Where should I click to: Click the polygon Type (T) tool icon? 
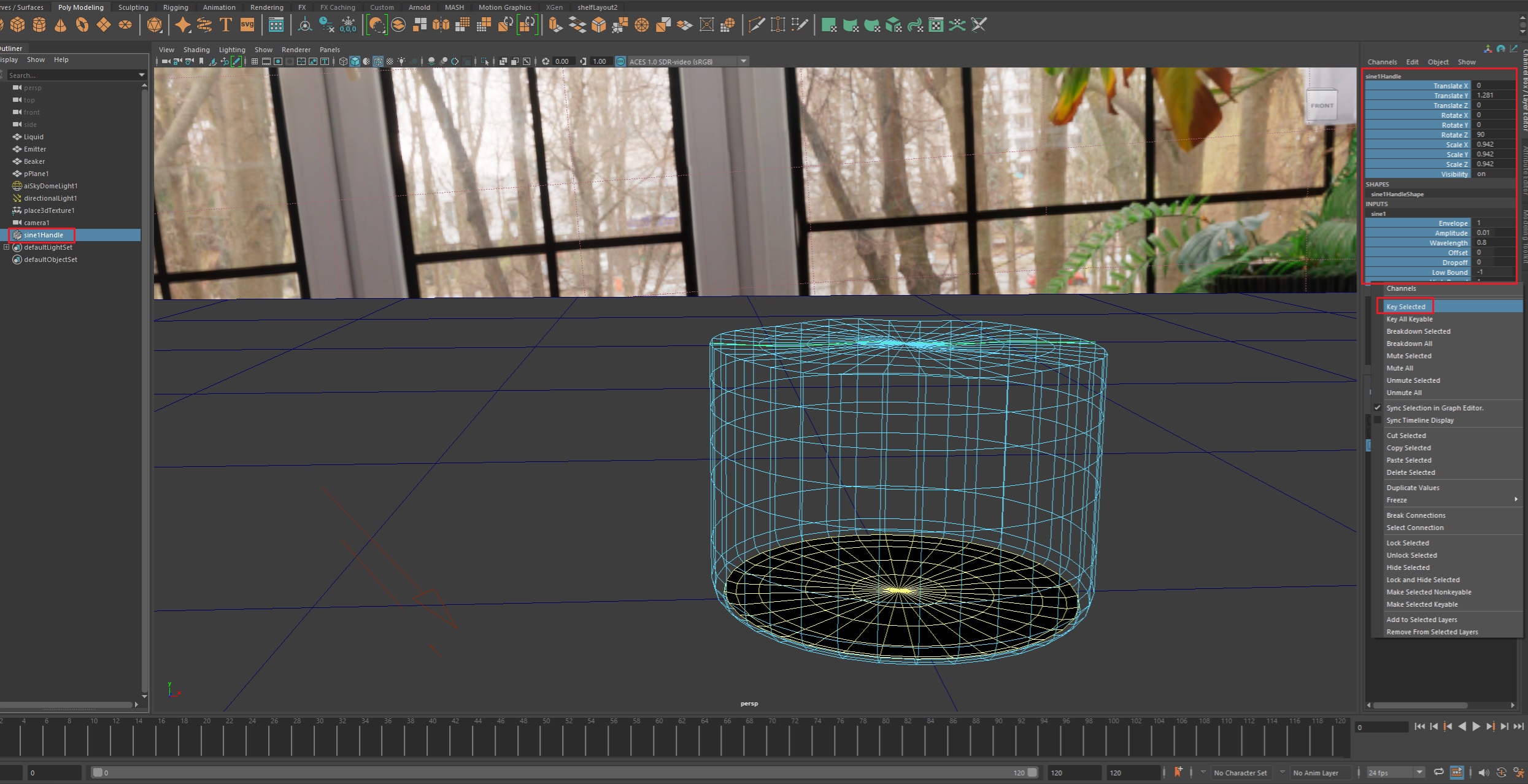[x=226, y=25]
